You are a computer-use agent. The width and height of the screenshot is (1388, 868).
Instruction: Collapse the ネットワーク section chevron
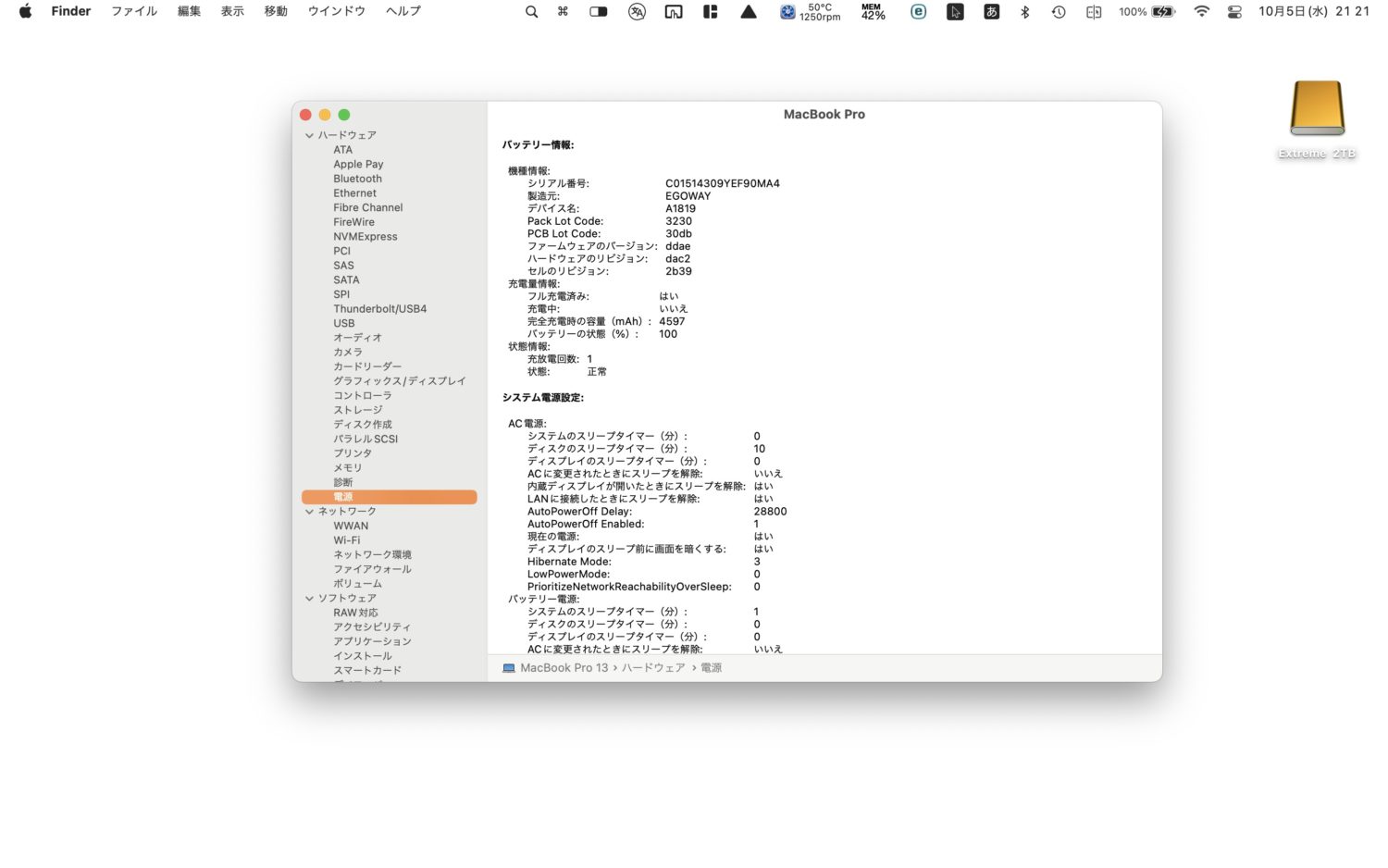click(x=309, y=512)
